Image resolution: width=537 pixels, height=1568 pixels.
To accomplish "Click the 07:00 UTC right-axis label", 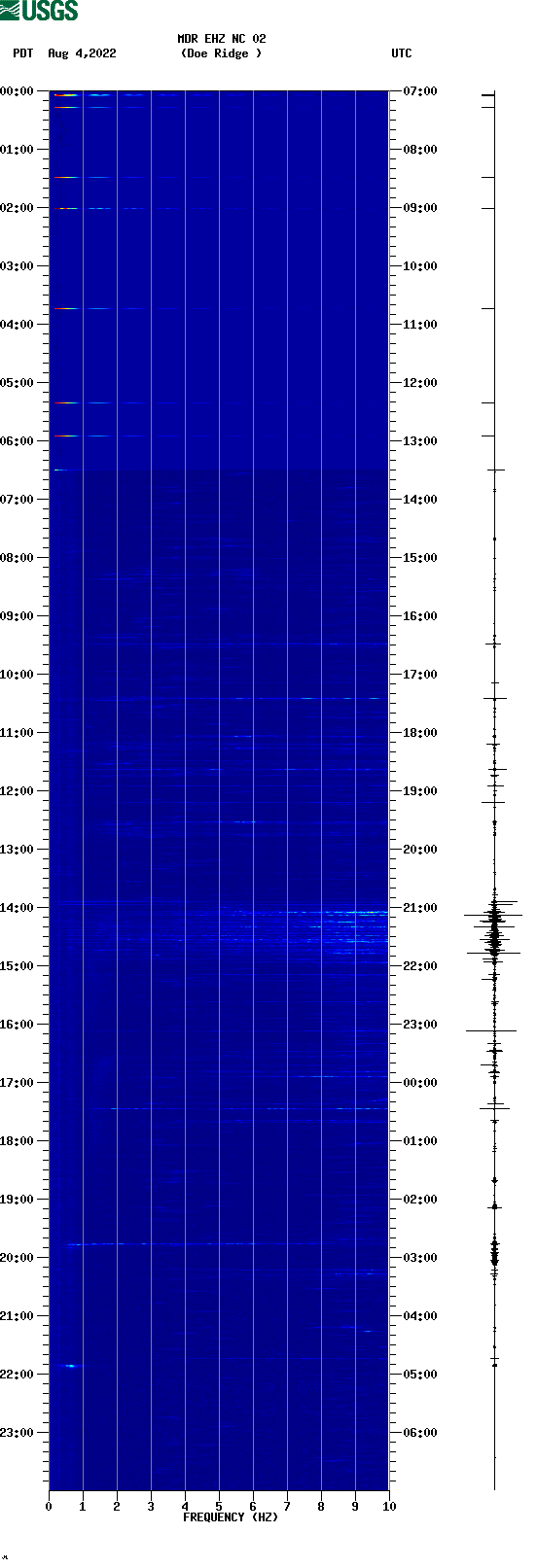I will [419, 91].
